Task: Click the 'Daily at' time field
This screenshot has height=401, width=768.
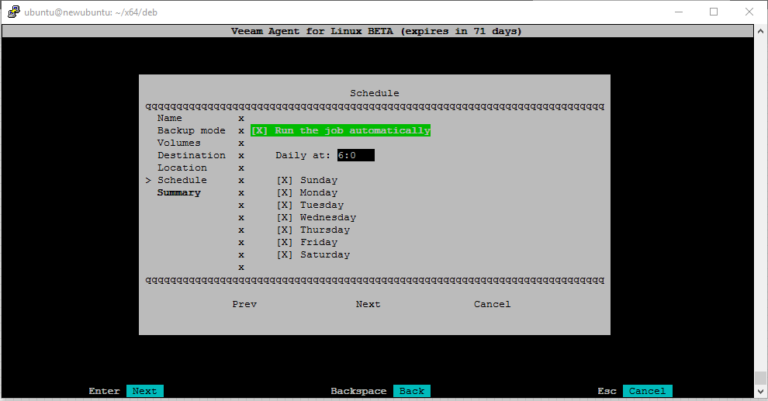Action: click(356, 155)
